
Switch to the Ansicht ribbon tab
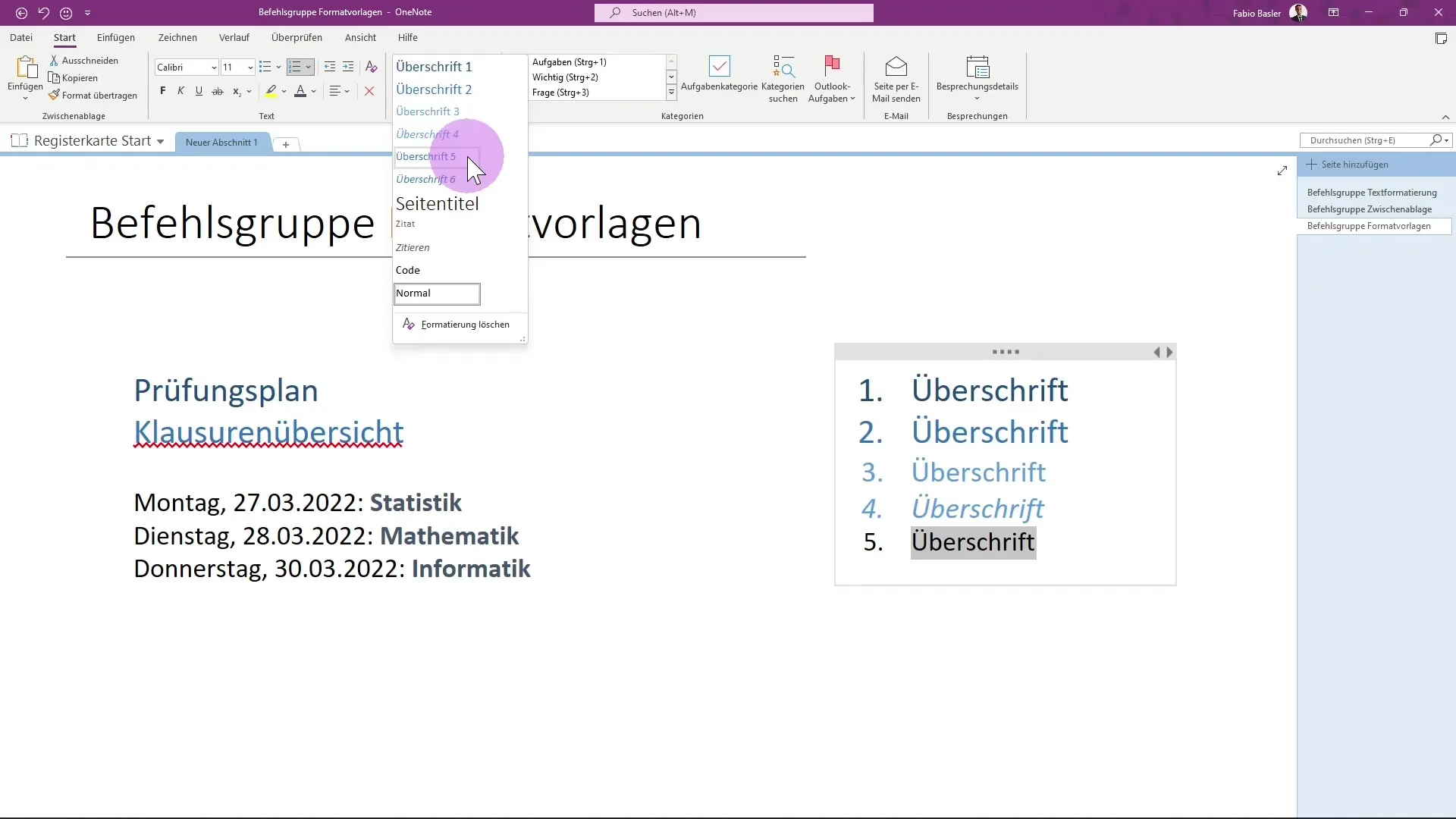click(360, 37)
